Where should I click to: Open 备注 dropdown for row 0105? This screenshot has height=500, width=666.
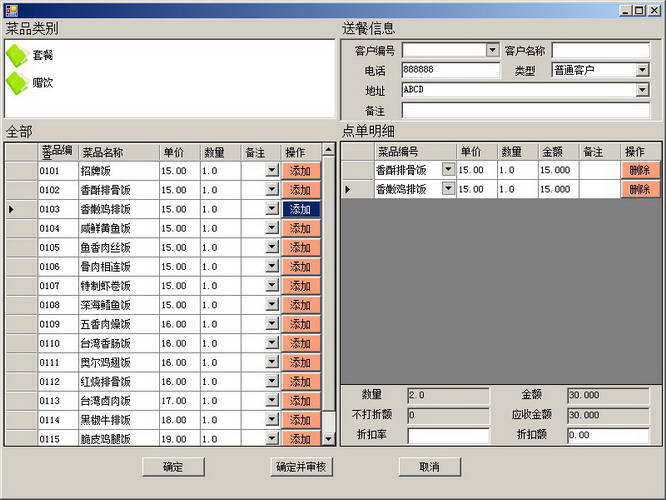(x=272, y=247)
